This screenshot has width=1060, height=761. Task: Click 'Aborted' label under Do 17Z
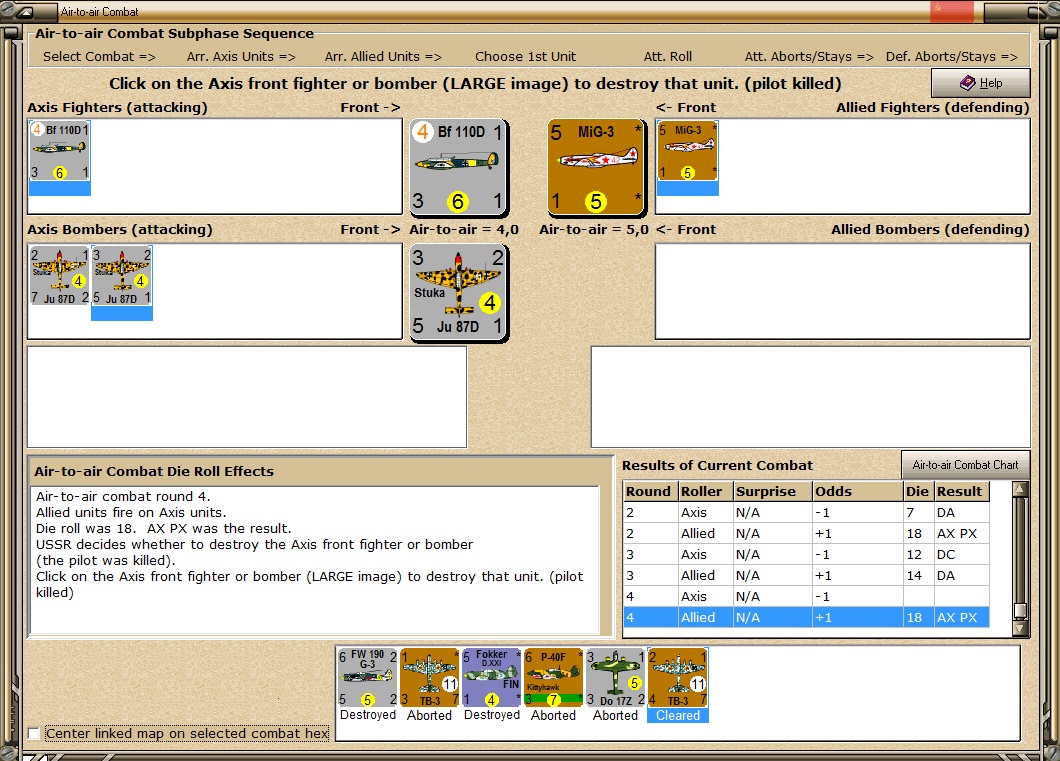click(x=615, y=715)
